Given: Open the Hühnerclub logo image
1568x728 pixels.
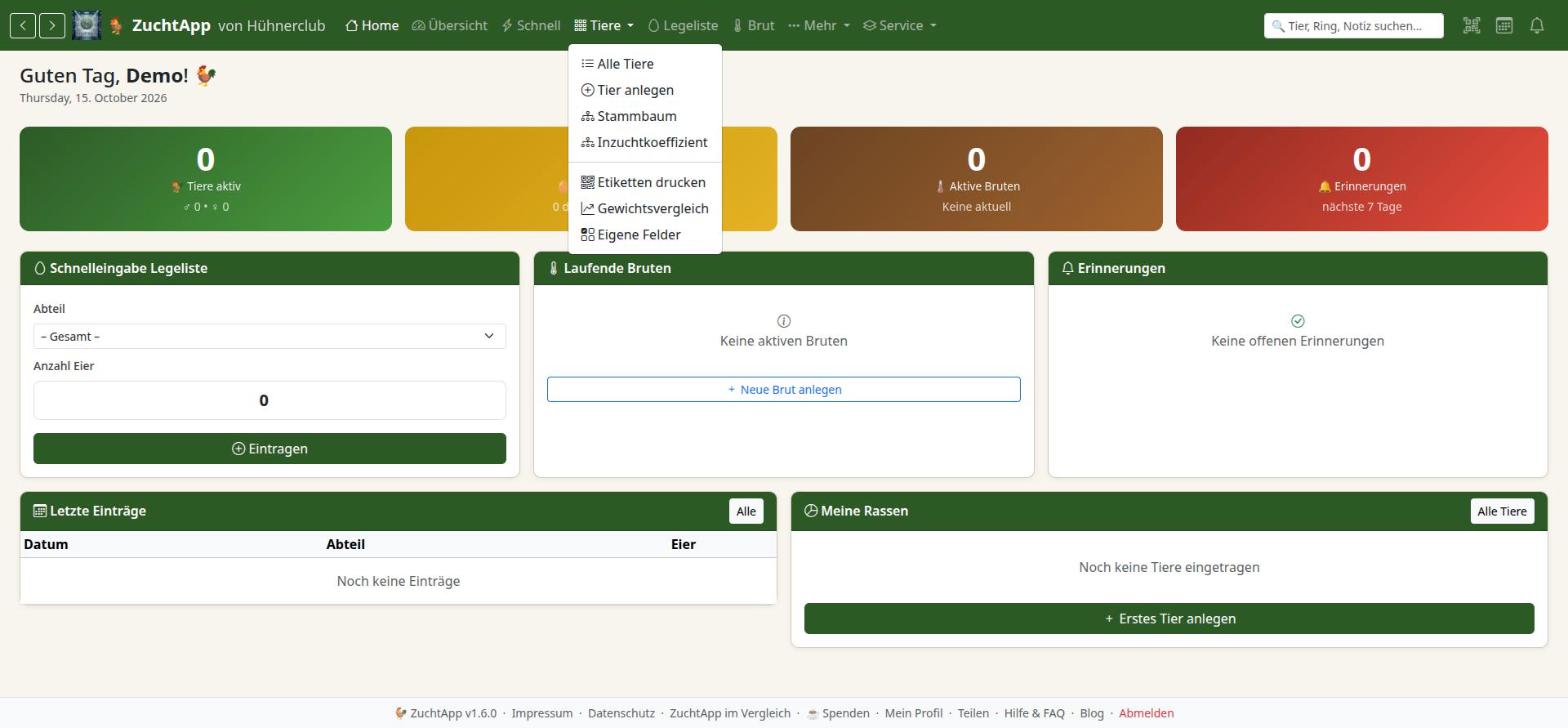Looking at the screenshot, I should 87,25.
